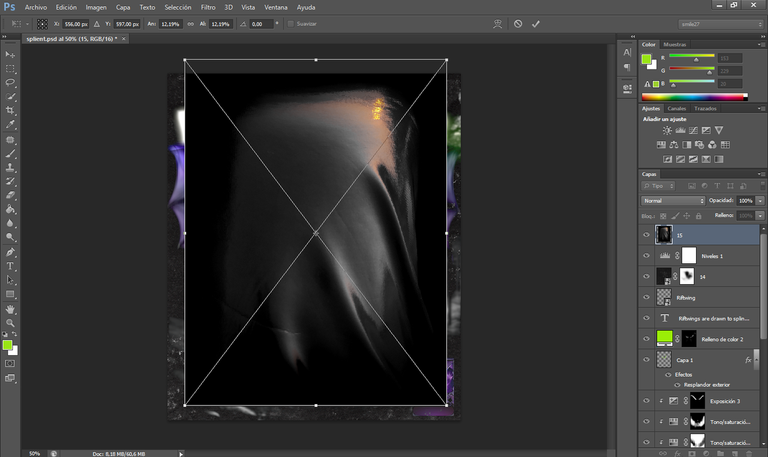This screenshot has height=457, width=768.
Task: Open the Archivo menu
Action: click(36, 7)
